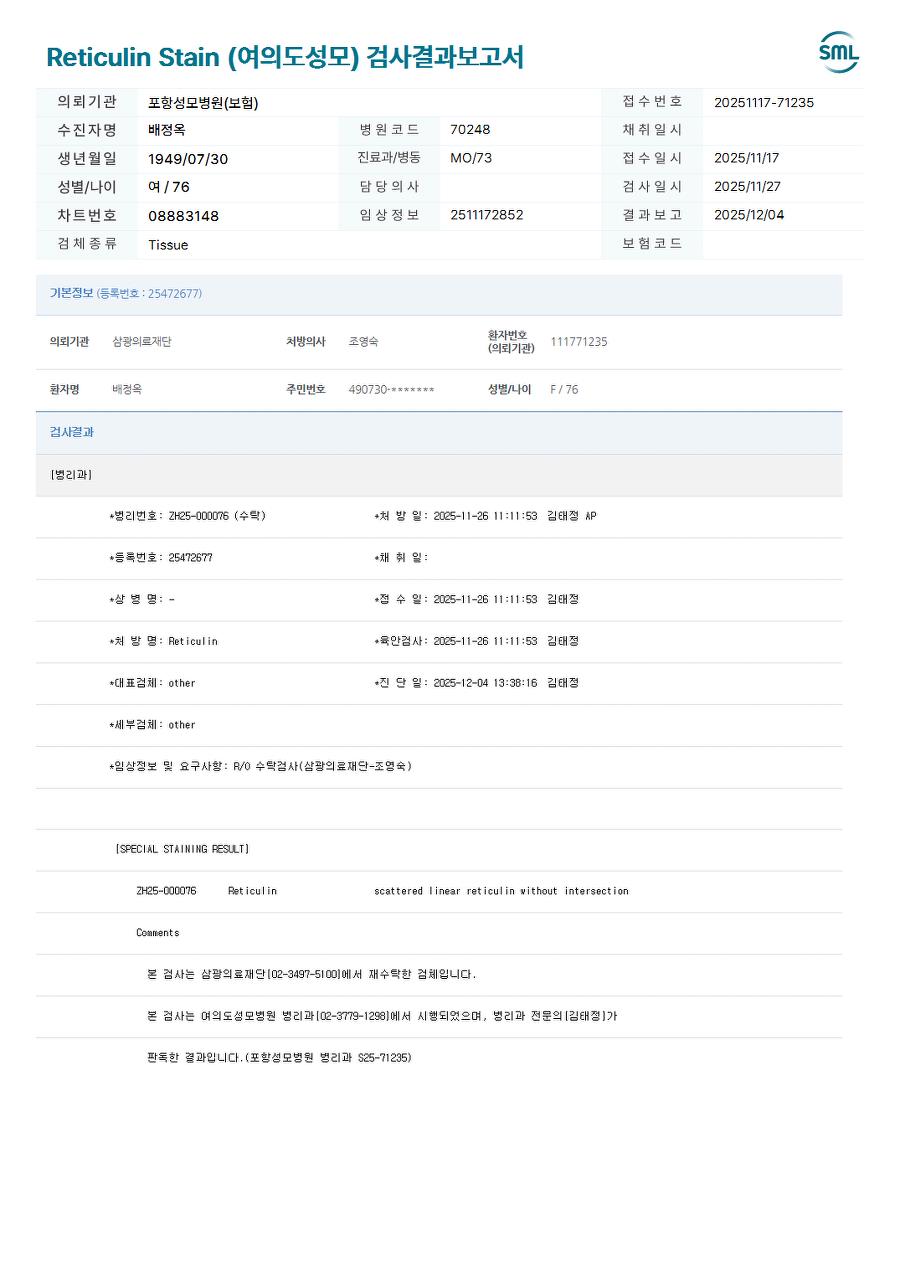Click the [SPECIAL STAINING RESULT] heading
Viewport: 900px width, 1271px height.
point(182,849)
